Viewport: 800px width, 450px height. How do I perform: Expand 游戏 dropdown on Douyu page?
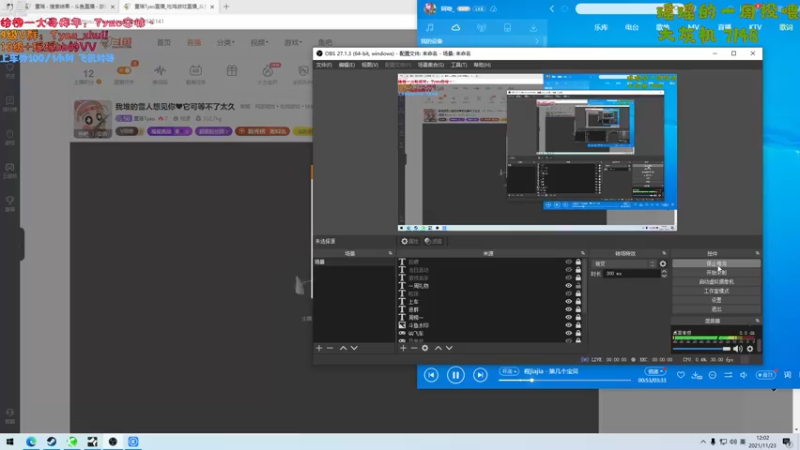point(293,42)
